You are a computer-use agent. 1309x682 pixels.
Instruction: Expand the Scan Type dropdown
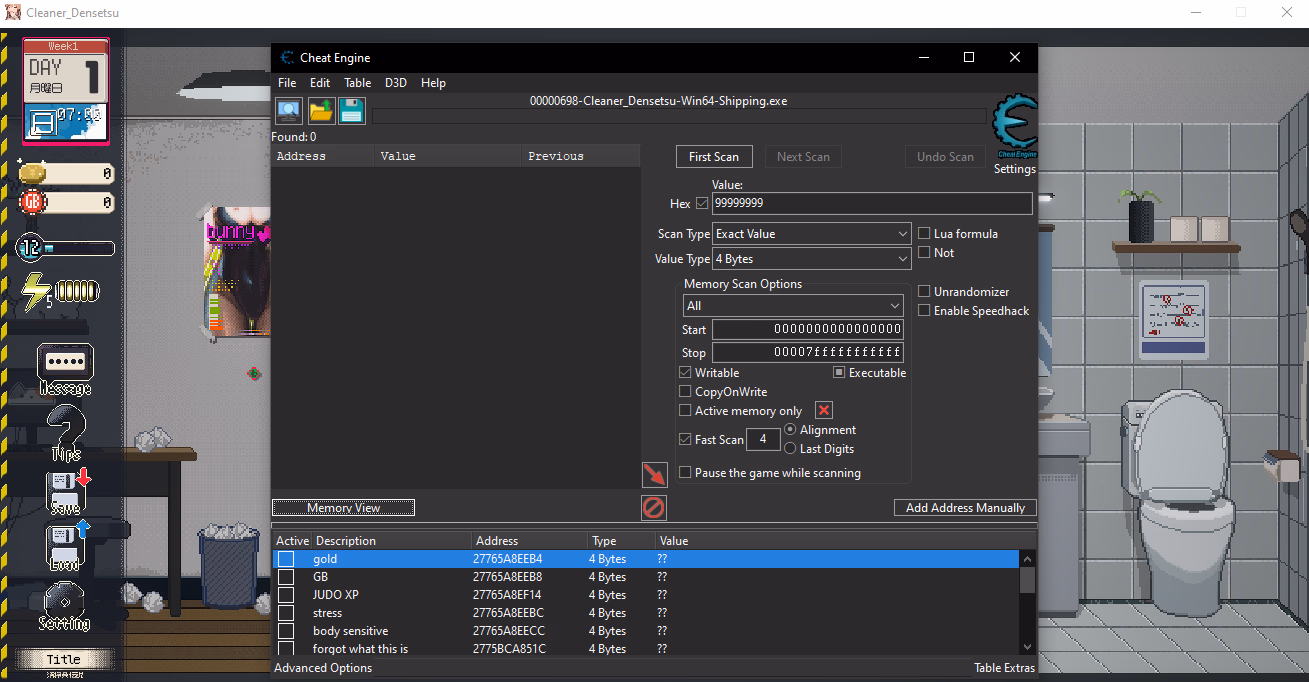(x=810, y=234)
